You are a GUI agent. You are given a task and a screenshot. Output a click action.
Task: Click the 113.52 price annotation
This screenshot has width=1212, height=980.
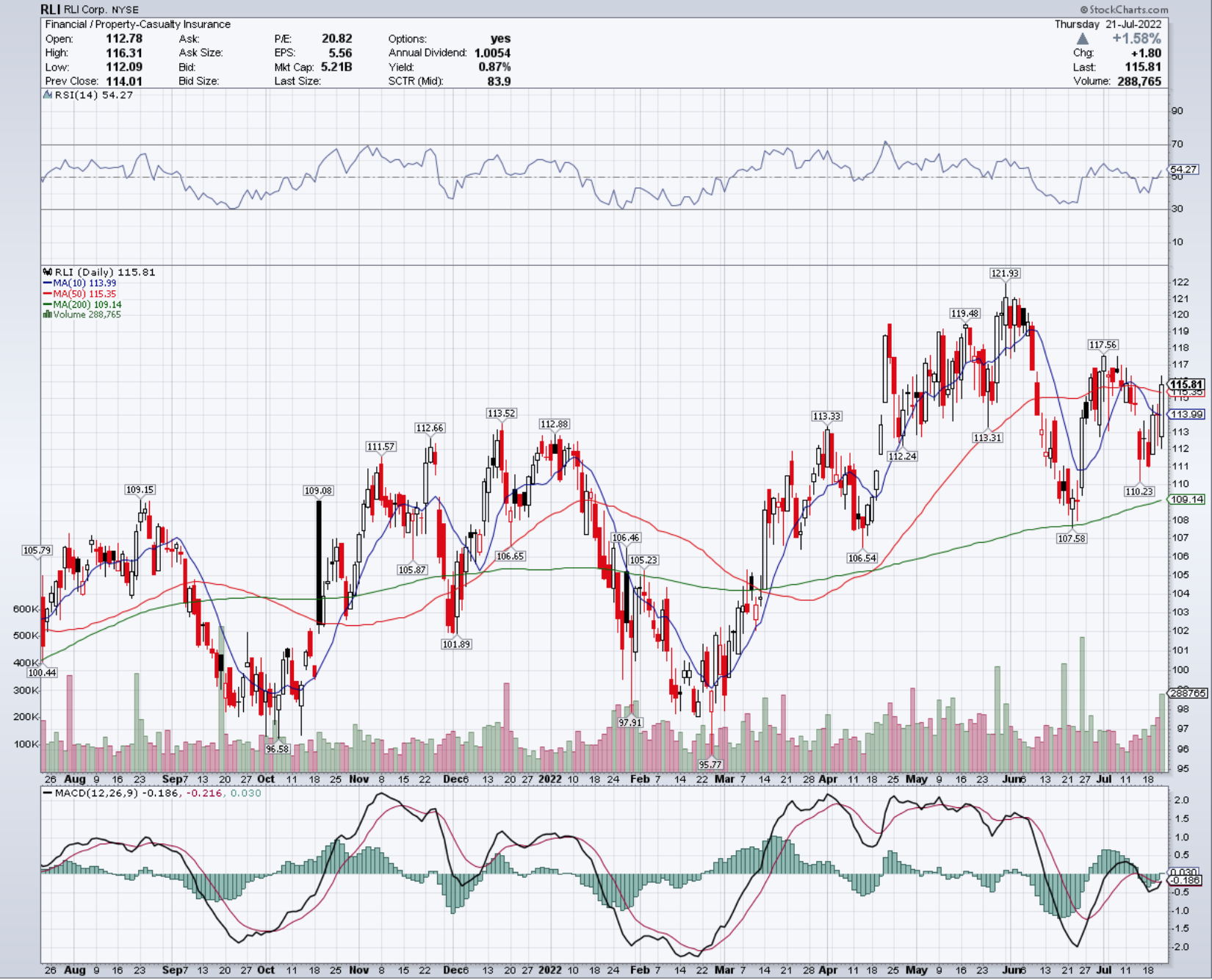pos(501,414)
